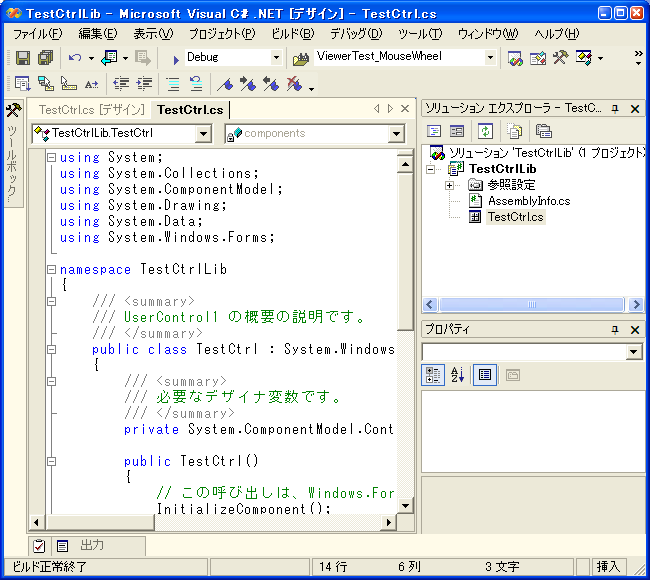Screen dimensions: 650x580
Task: Toggle a bookmark on the current line
Action: 225,85
